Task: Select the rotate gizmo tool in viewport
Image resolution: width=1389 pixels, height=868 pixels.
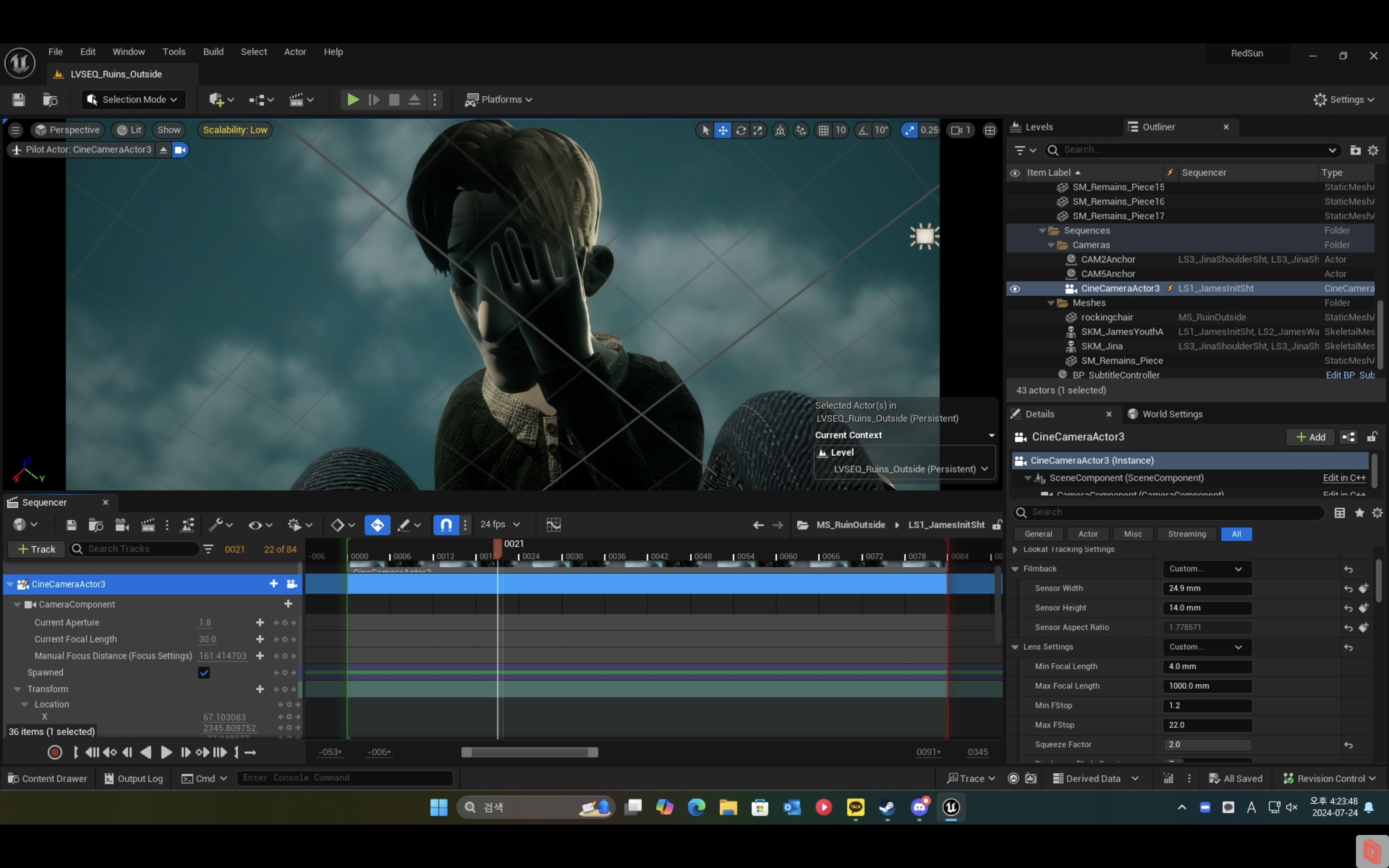Action: (741, 130)
